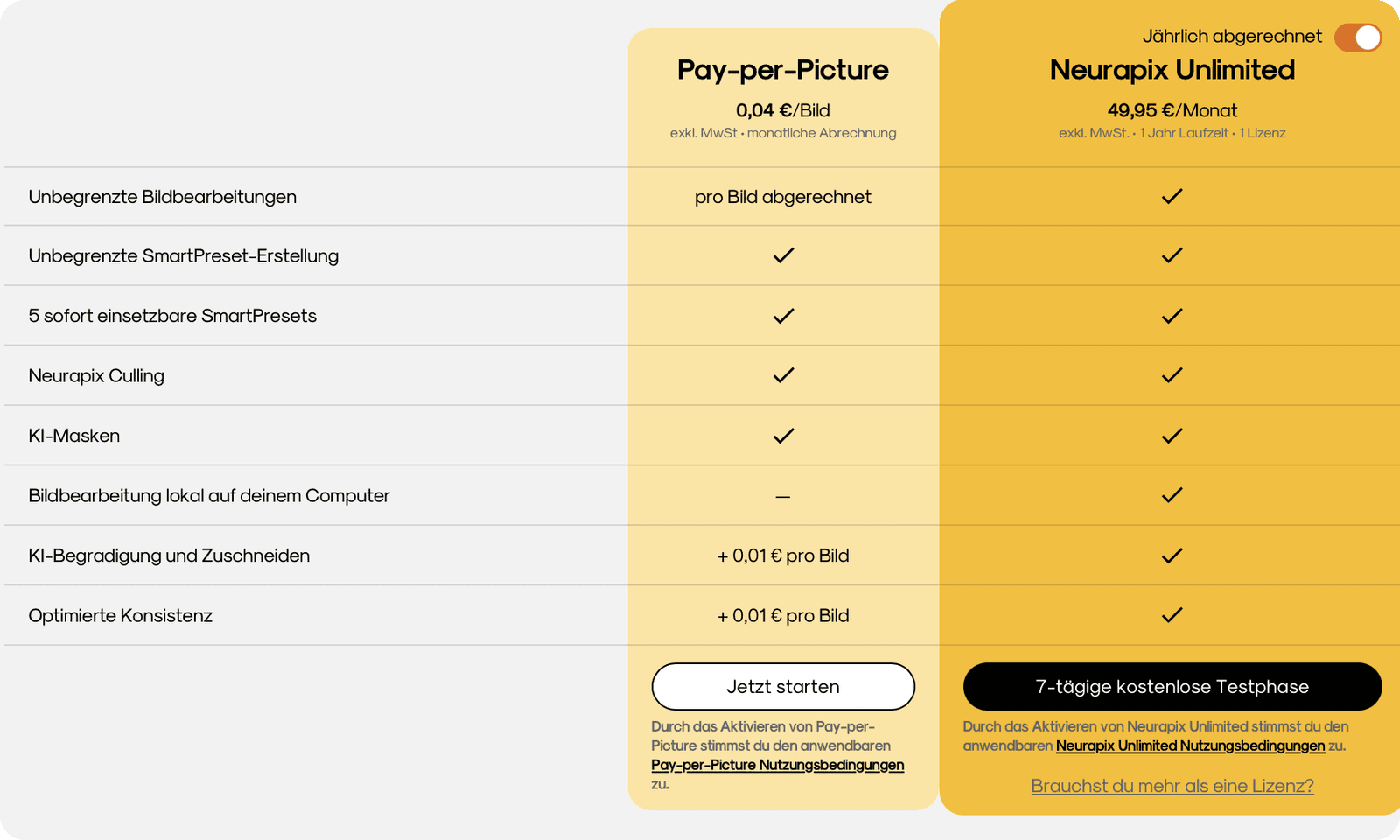Click the dash in Bildbearbeitung lokal row

(x=783, y=497)
